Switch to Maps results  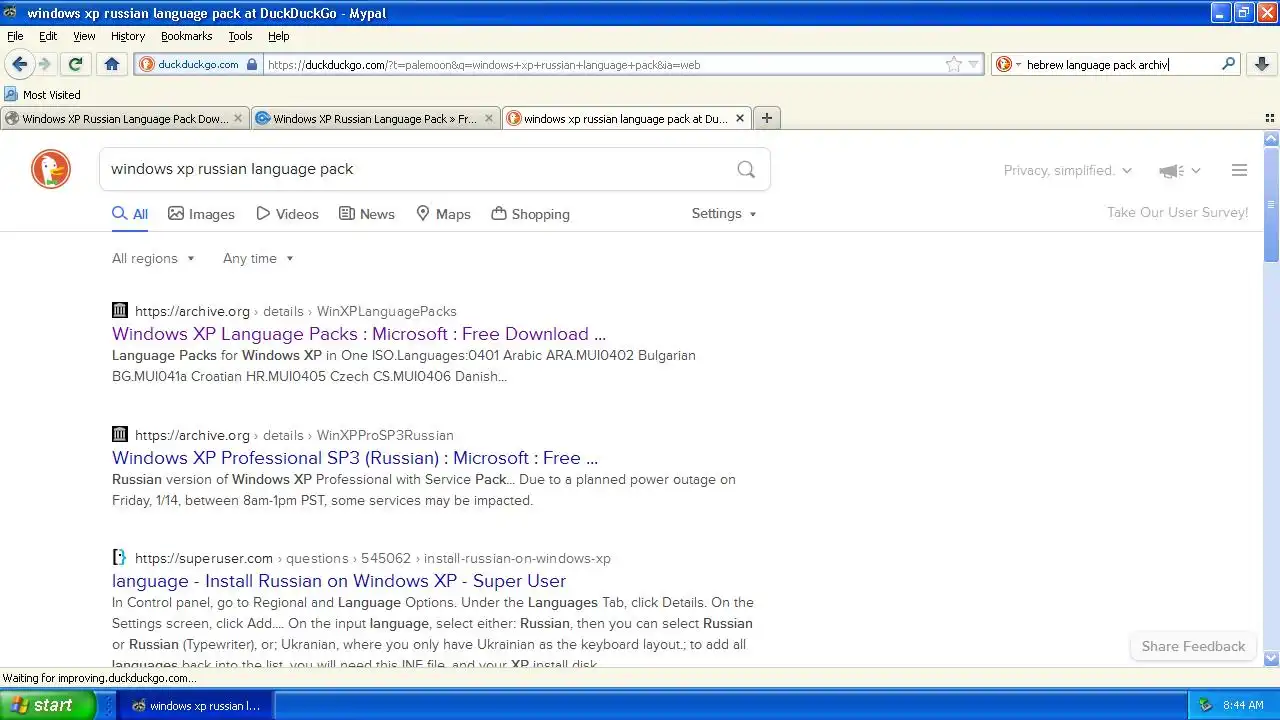pyautogui.click(x=443, y=214)
